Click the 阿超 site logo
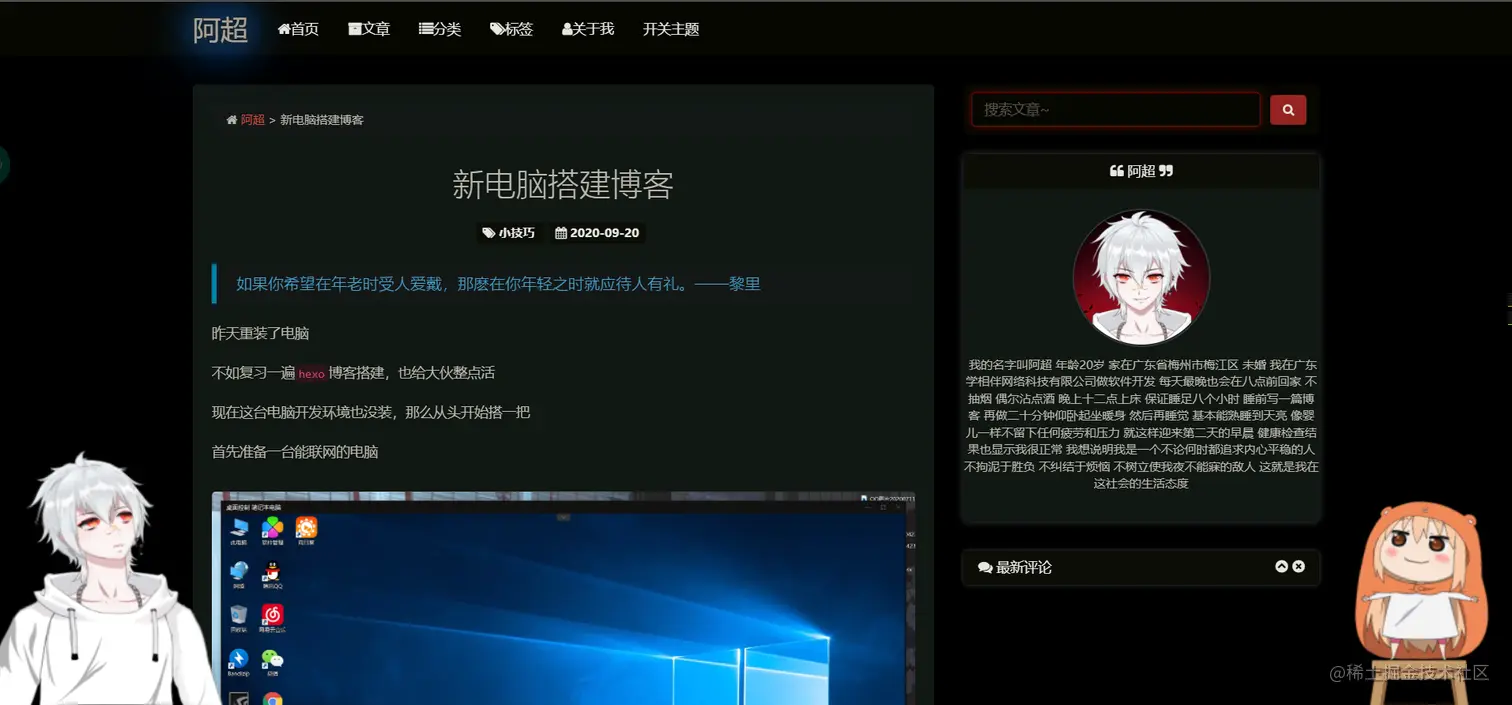The height and width of the screenshot is (705, 1512). (x=220, y=29)
